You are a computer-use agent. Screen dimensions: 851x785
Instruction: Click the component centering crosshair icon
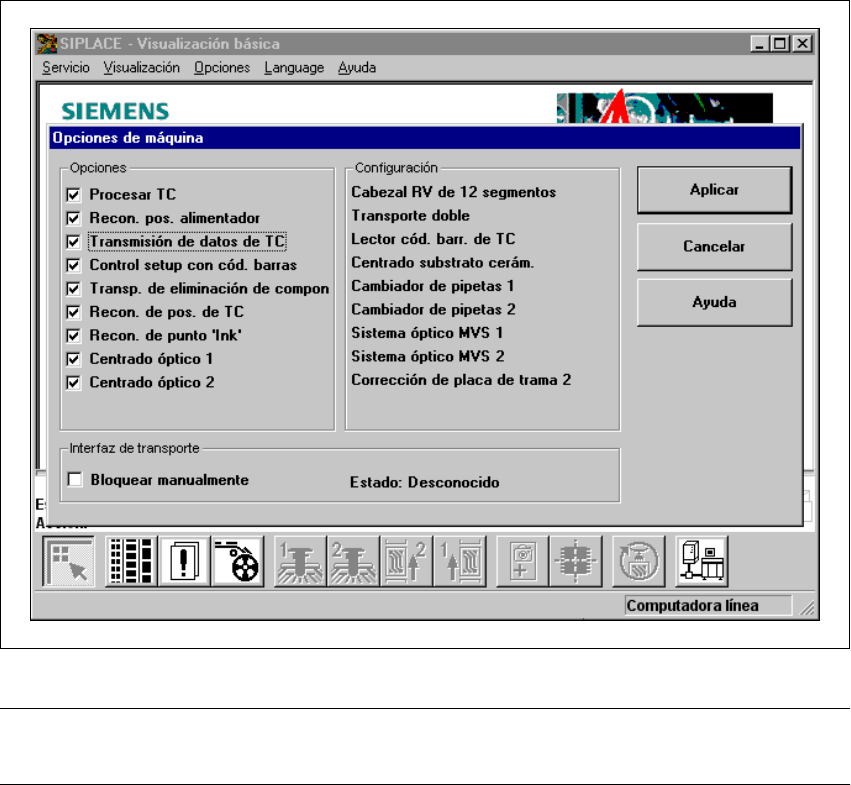click(576, 561)
